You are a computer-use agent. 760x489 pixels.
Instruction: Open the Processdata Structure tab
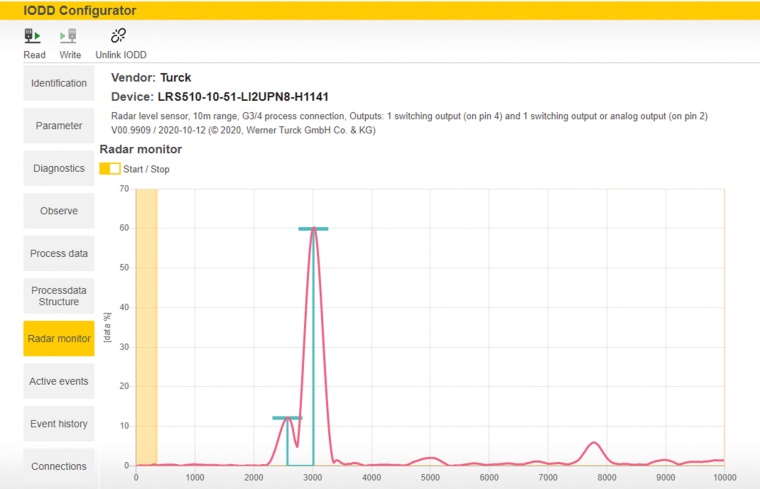59,295
